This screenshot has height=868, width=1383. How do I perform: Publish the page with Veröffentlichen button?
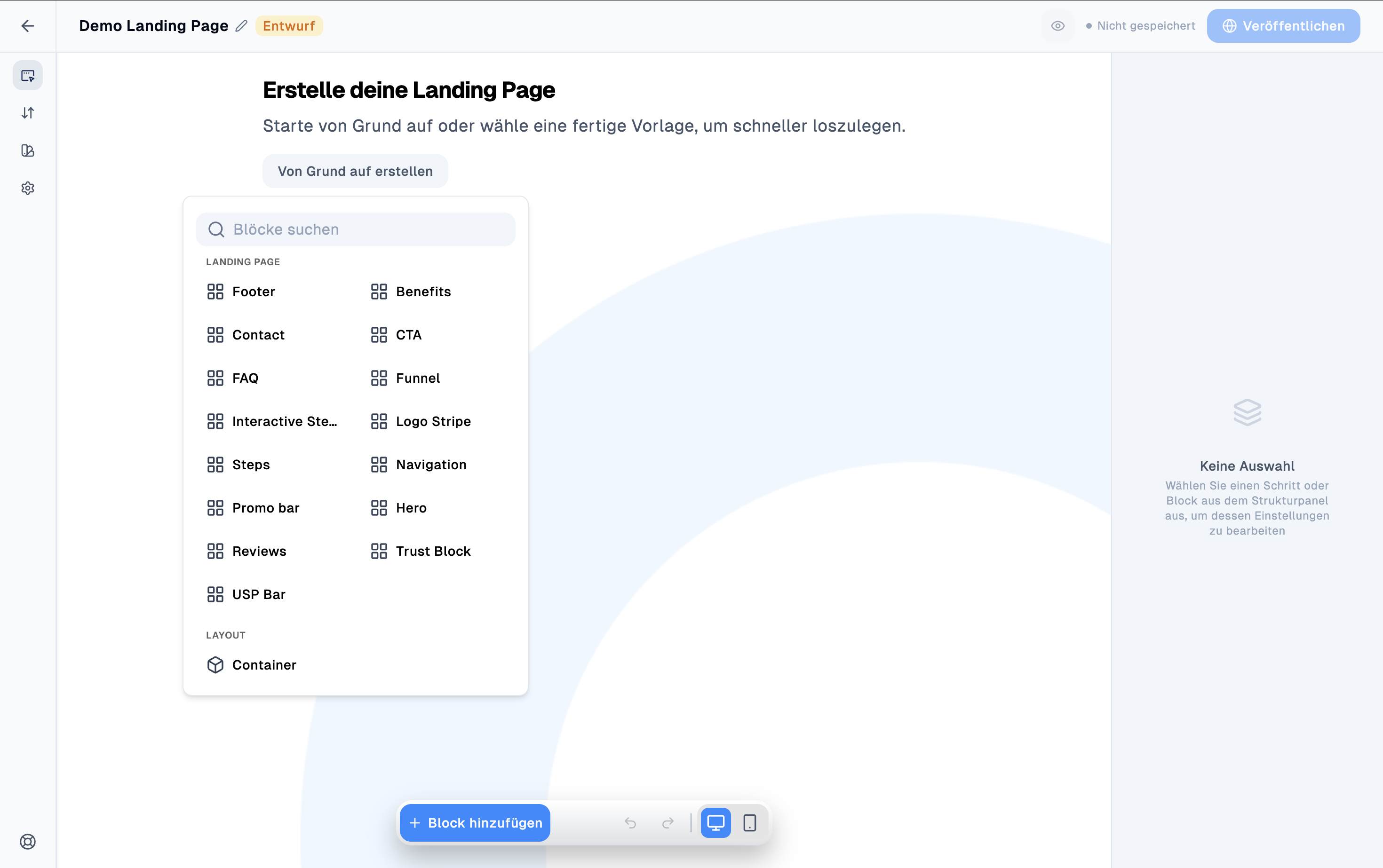(x=1283, y=26)
